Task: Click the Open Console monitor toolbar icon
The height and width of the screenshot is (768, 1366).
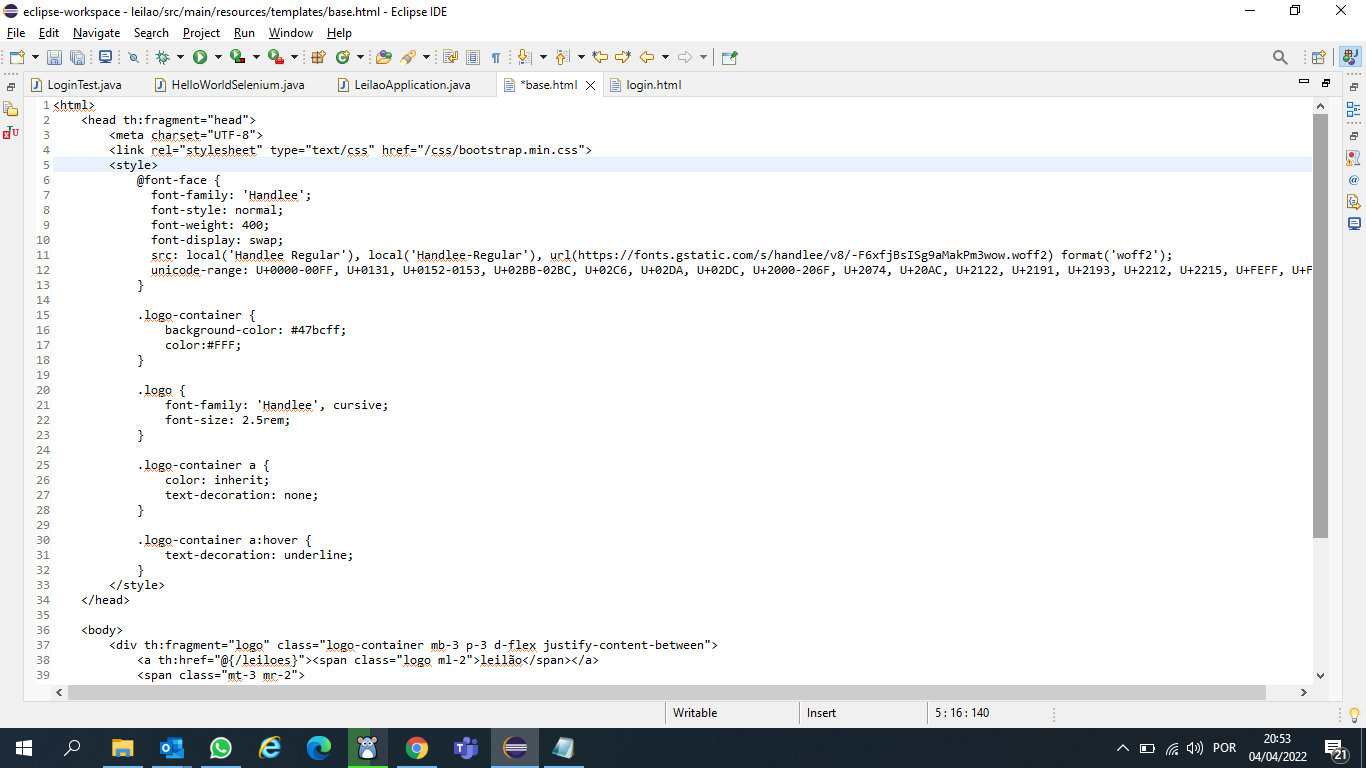Action: click(105, 57)
